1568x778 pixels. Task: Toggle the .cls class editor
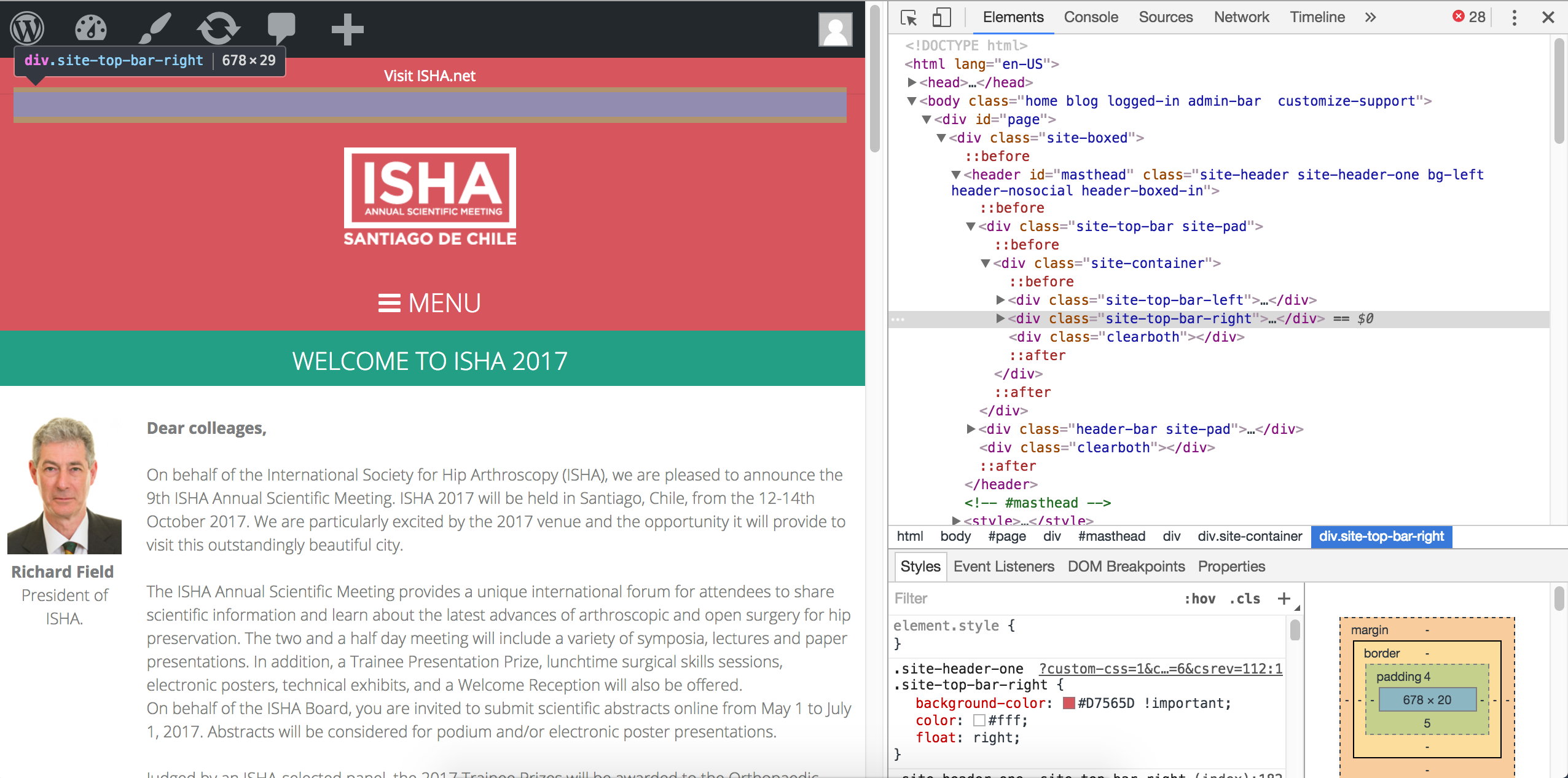click(1245, 599)
